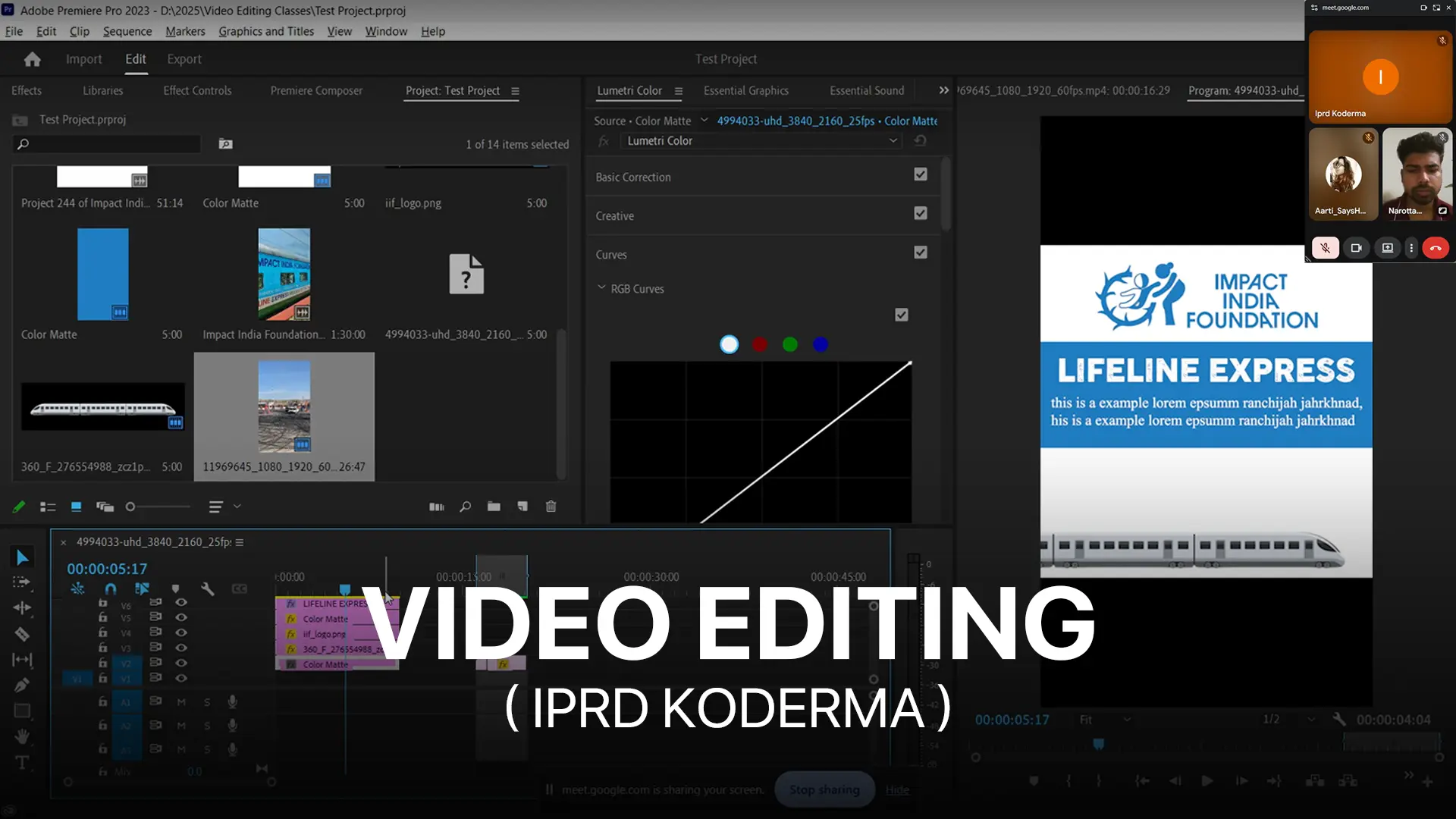
Task: Open Graphics and Titles menu
Action: 266,31
